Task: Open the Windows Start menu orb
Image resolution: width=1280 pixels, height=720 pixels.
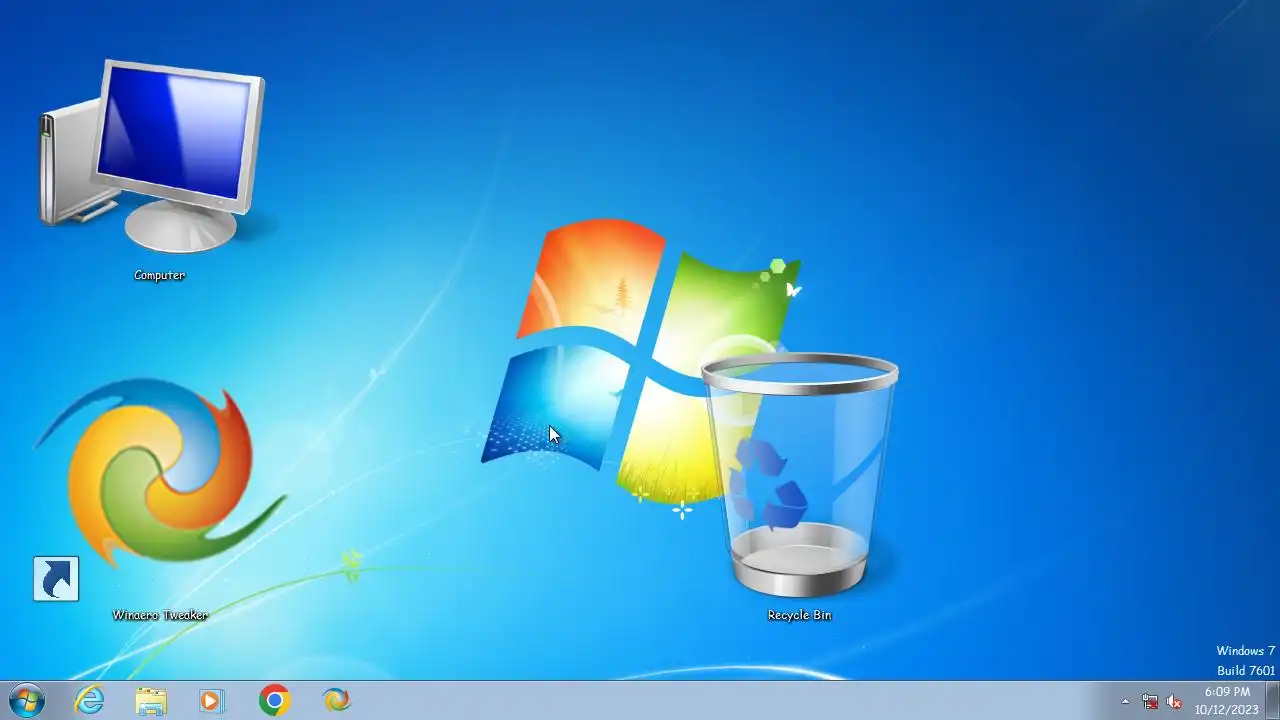Action: tap(26, 700)
